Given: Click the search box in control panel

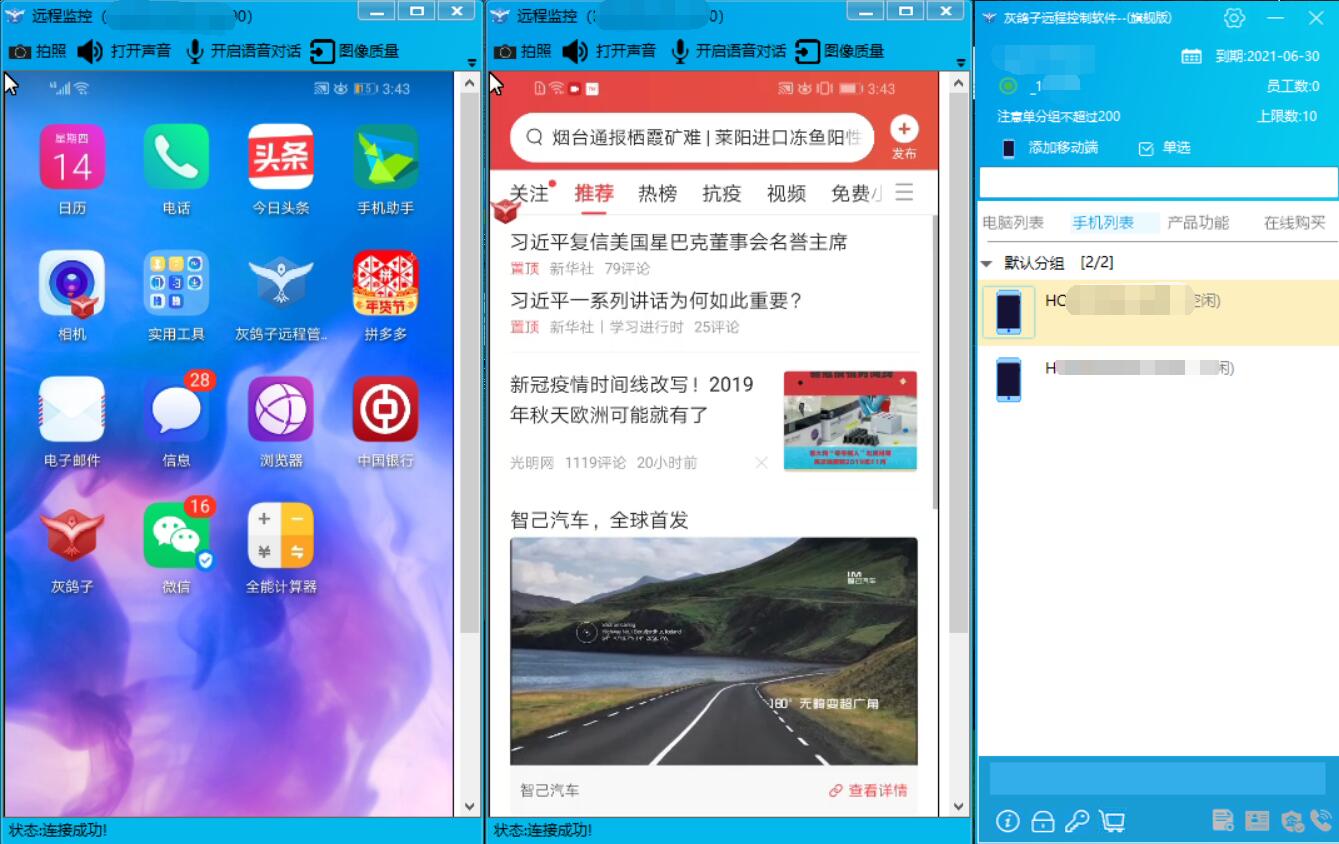Looking at the screenshot, I should point(1157,182).
